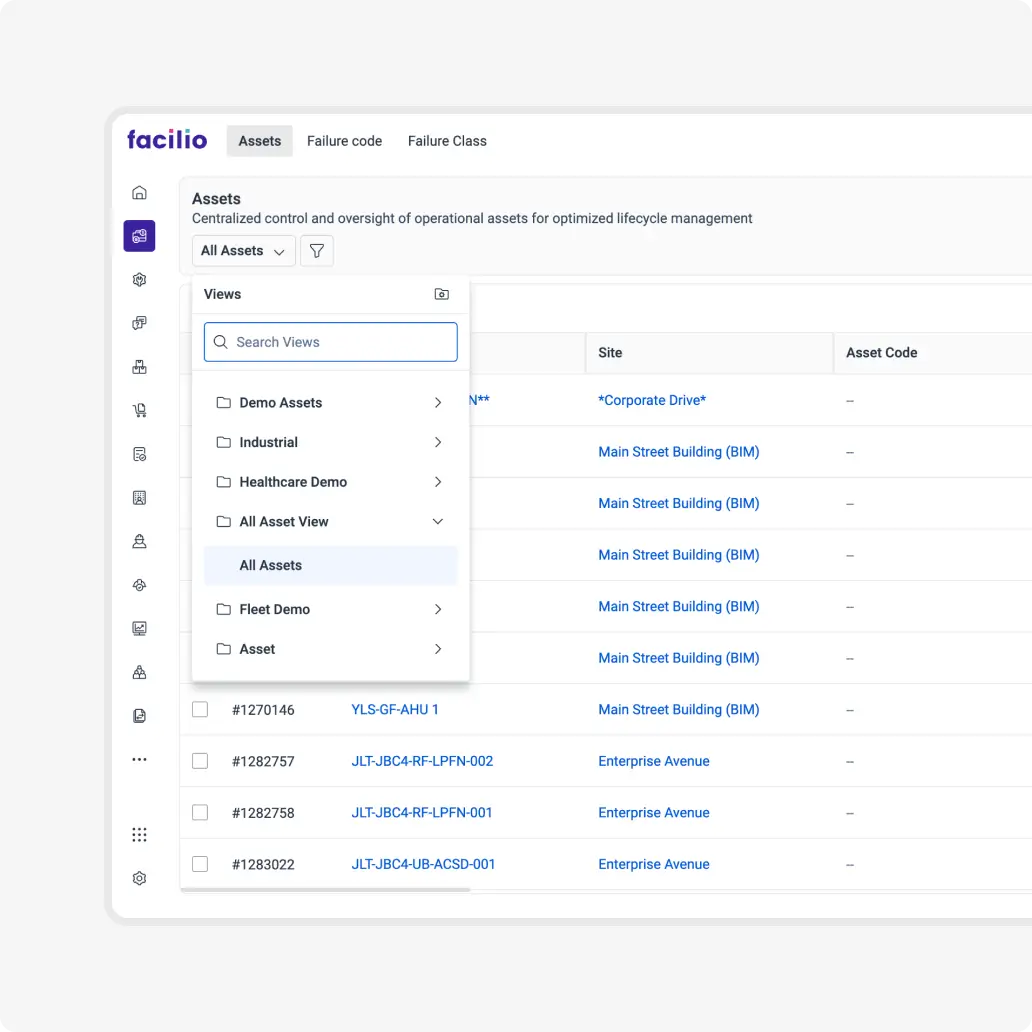Open the folder icon in the Views header
This screenshot has width=1032, height=1032.
(x=441, y=293)
